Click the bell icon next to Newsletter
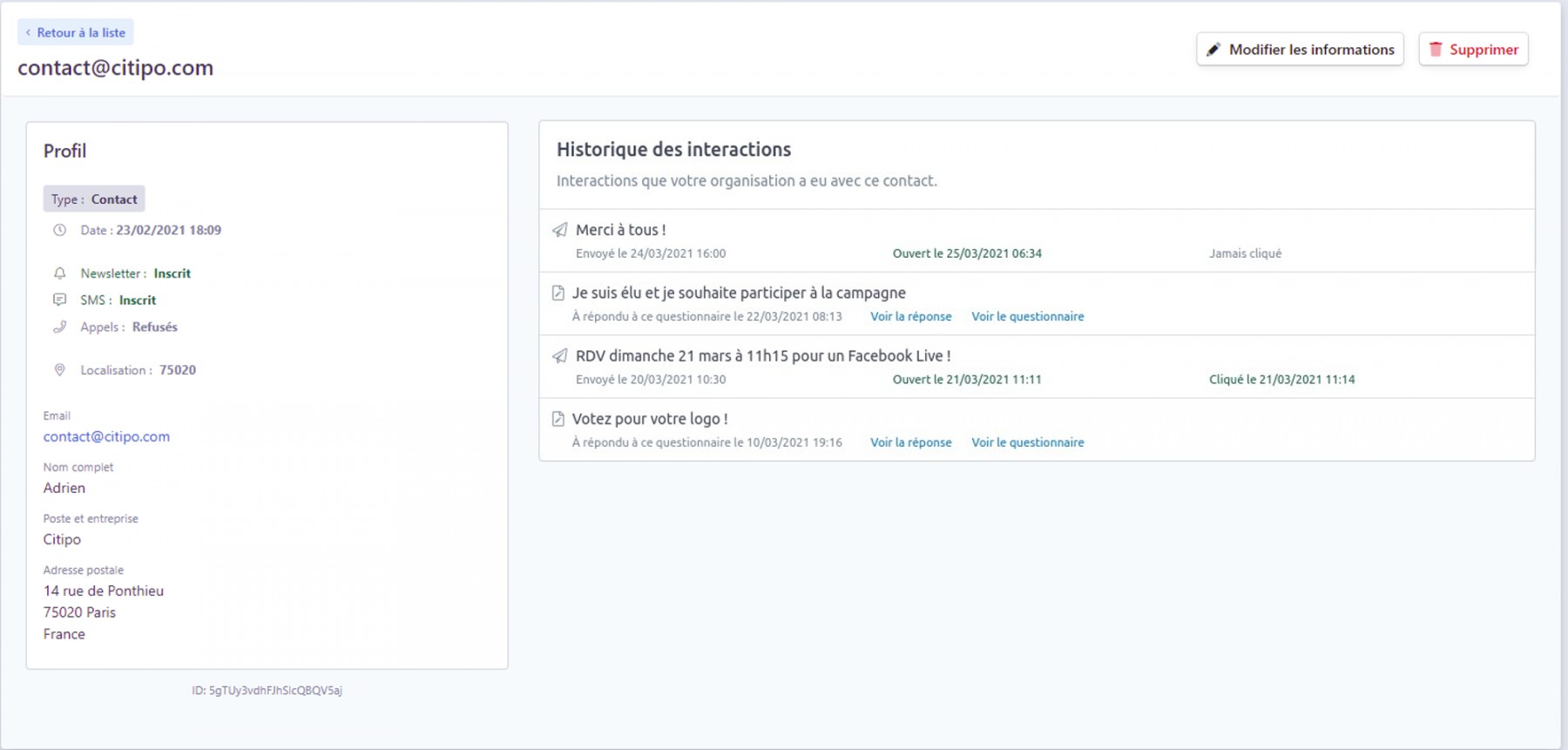 pos(60,274)
